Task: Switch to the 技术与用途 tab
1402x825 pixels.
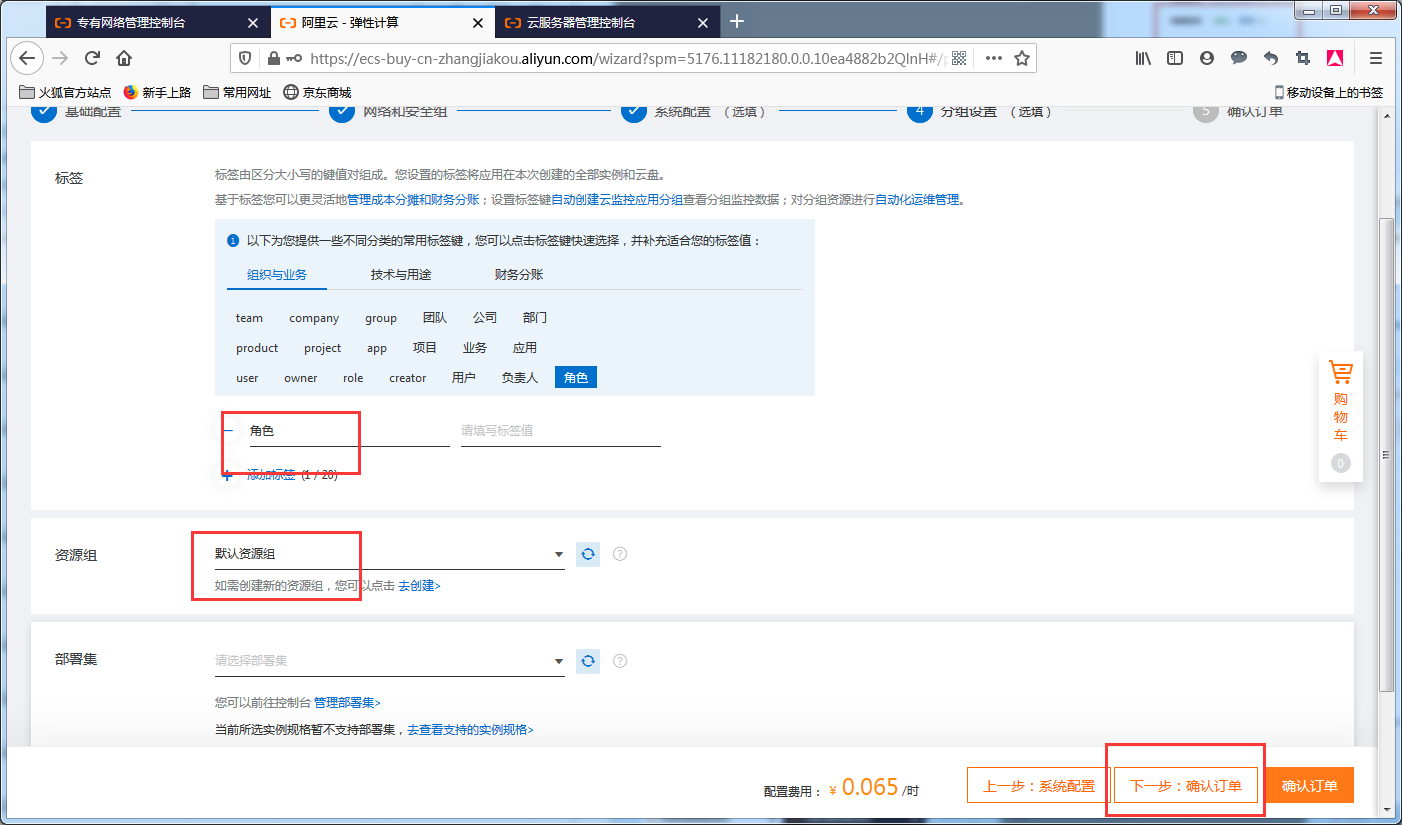Action: [401, 273]
